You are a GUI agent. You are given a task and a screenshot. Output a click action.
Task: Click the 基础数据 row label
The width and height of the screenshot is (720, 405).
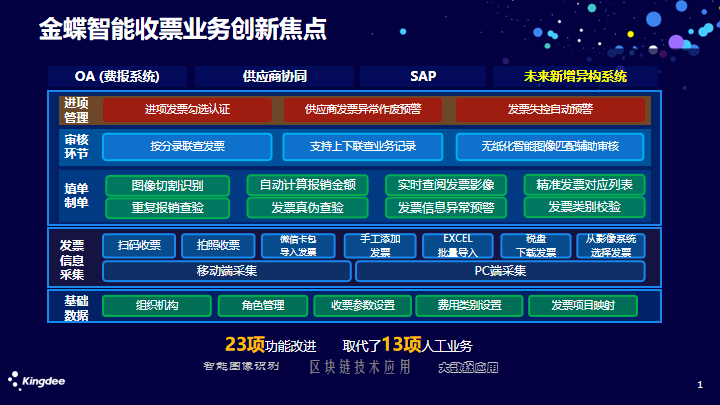(x=76, y=308)
